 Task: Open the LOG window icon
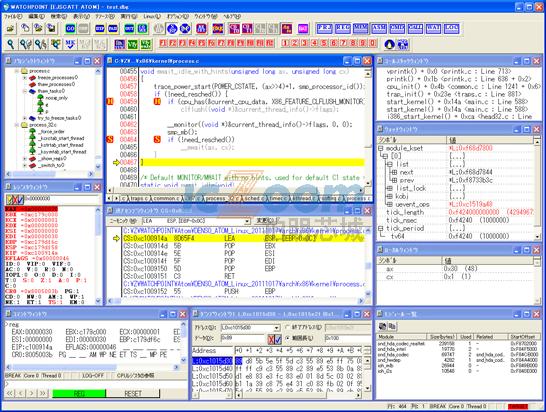tap(452, 28)
